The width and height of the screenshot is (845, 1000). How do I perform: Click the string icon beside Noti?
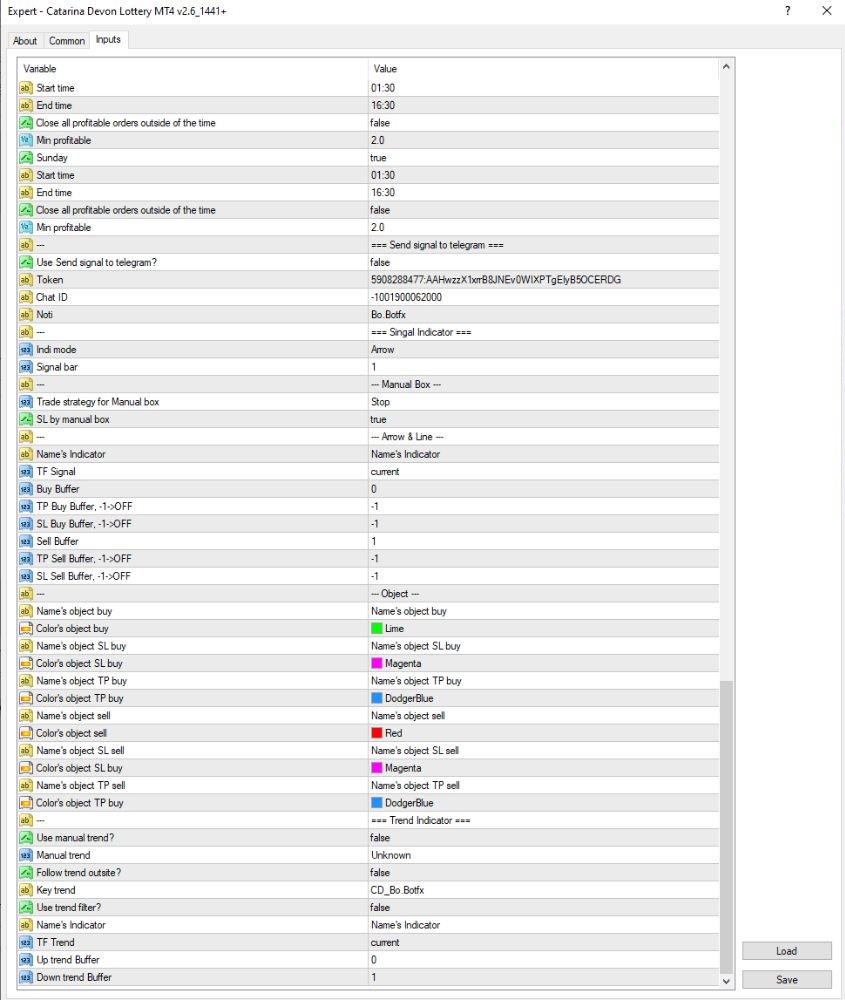[x=26, y=314]
